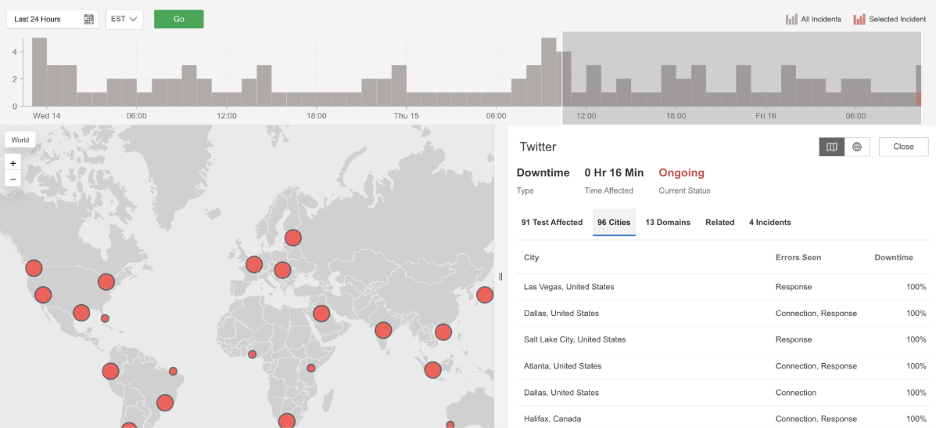The image size is (936, 428).
Task: Open the Related tab
Action: pos(720,222)
